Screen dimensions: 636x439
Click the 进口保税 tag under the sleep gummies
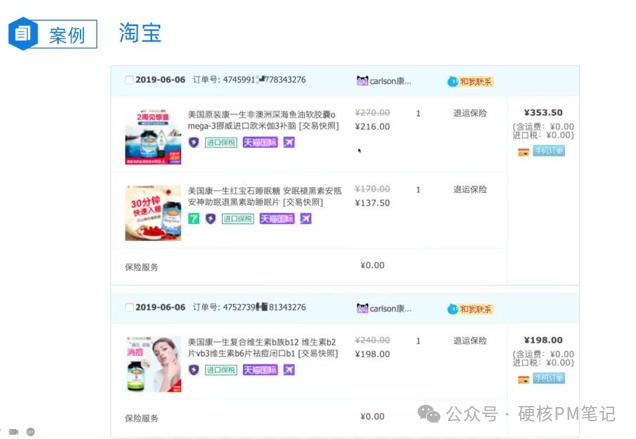237,219
